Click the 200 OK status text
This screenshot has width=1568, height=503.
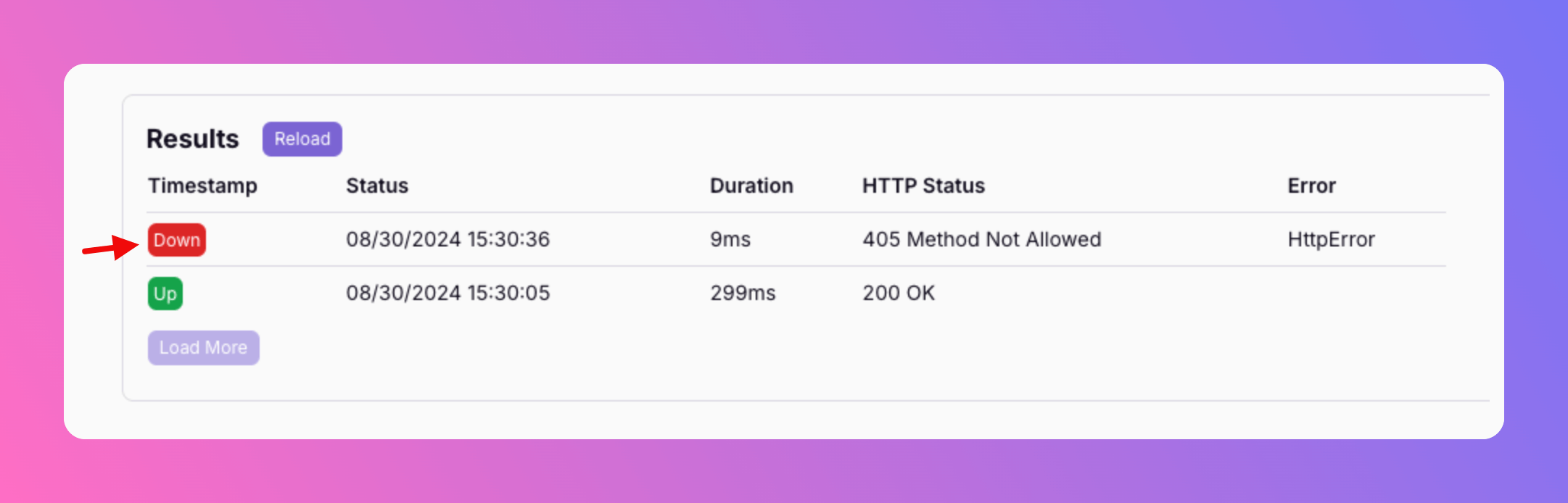(x=899, y=293)
